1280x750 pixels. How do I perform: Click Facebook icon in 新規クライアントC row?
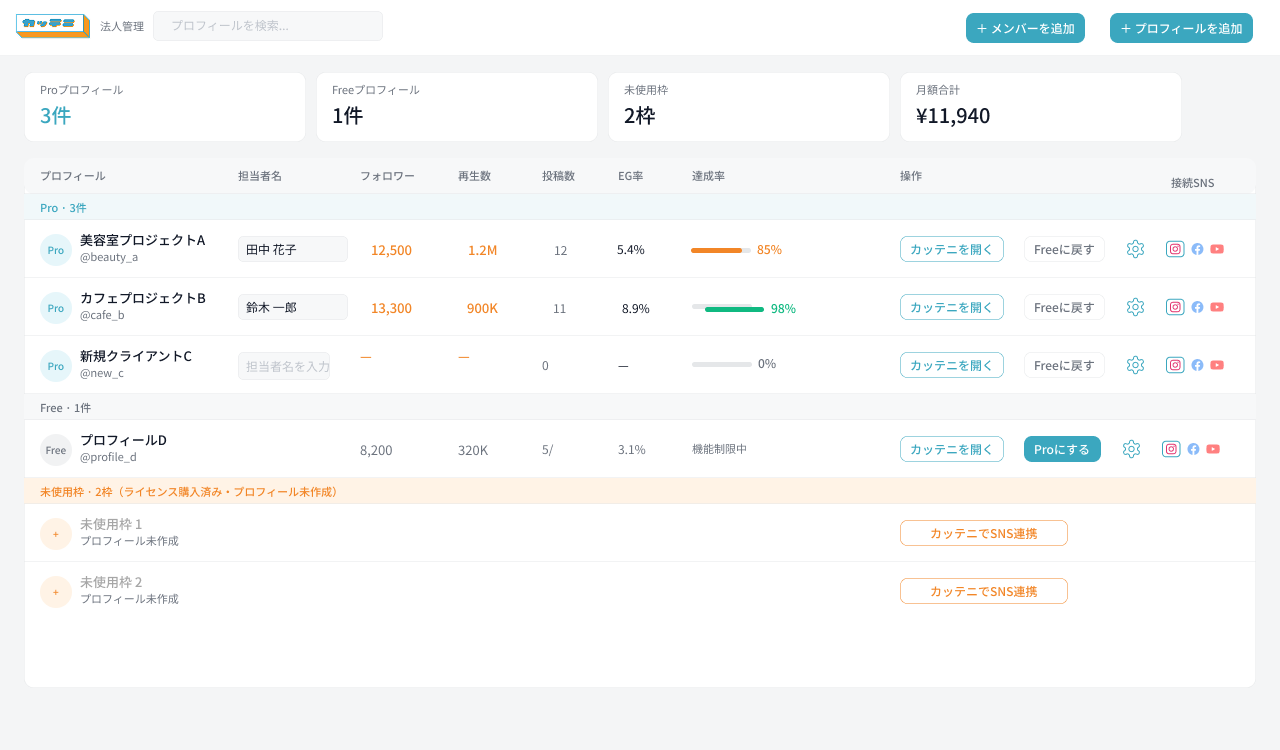(1197, 365)
